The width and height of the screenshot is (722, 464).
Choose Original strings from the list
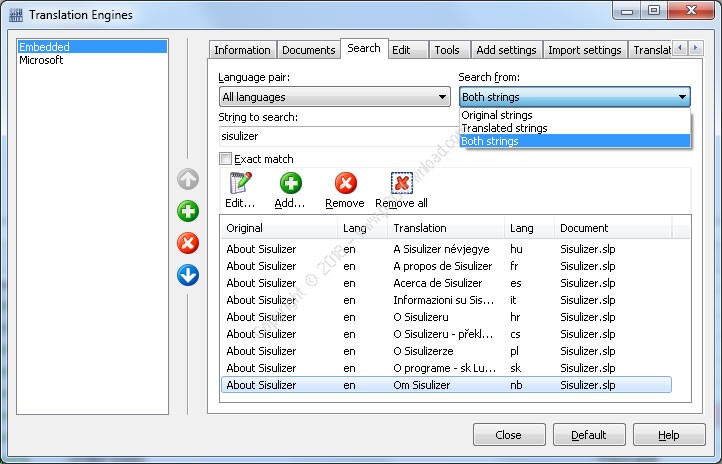[575, 115]
